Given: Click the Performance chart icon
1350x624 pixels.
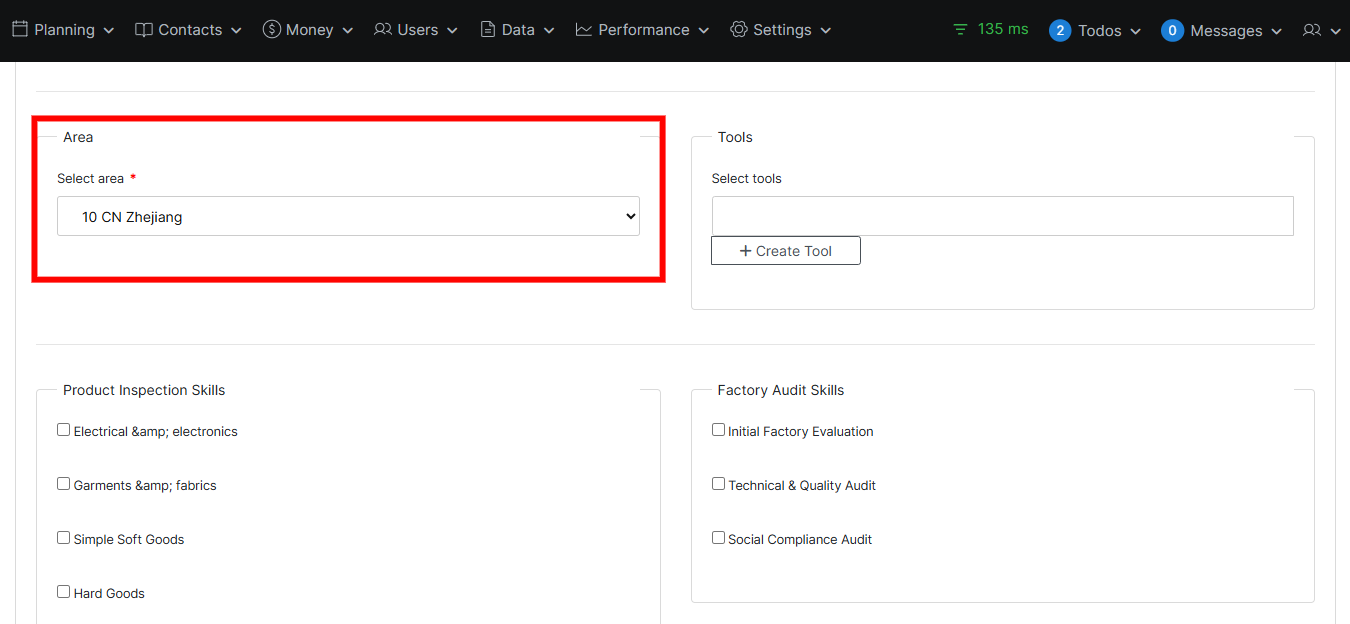Looking at the screenshot, I should click(x=584, y=30).
